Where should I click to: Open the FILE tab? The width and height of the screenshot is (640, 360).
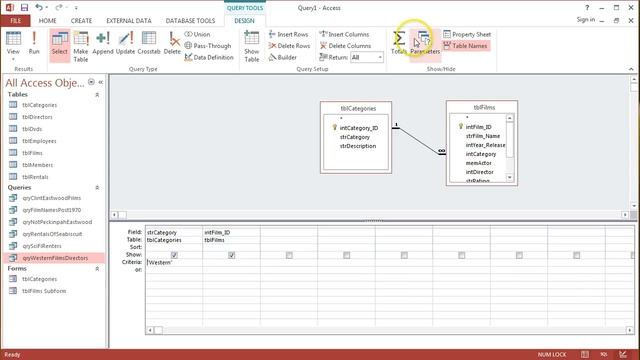pos(16,20)
